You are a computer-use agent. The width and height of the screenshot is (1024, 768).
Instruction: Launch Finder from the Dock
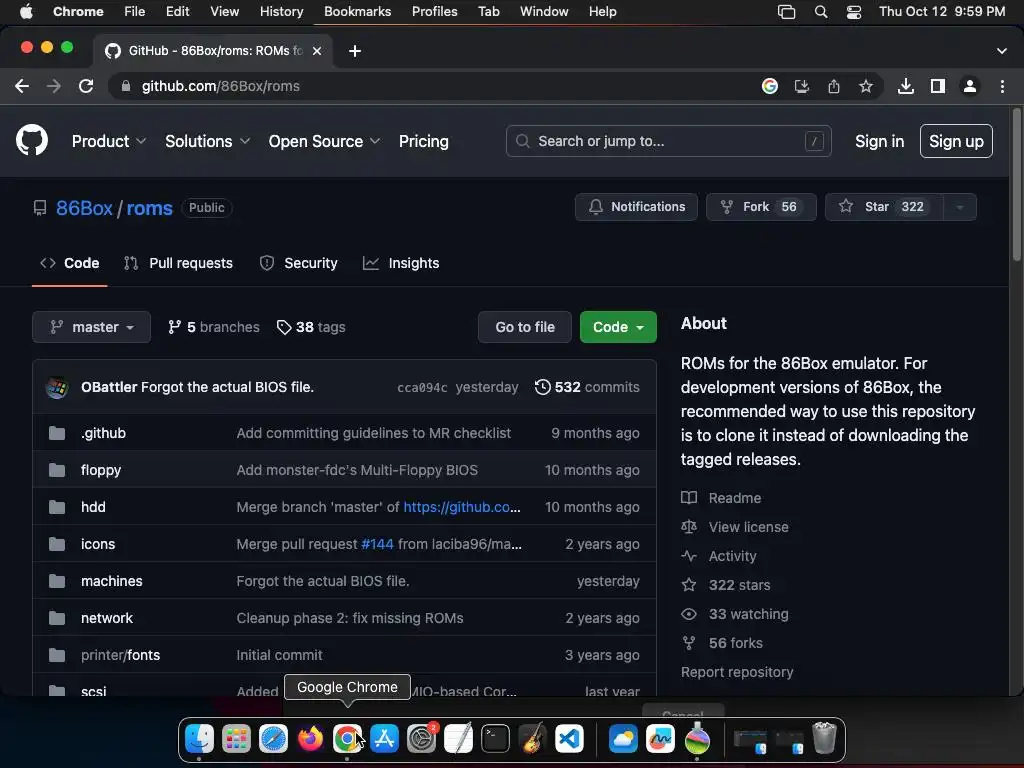tap(199, 739)
